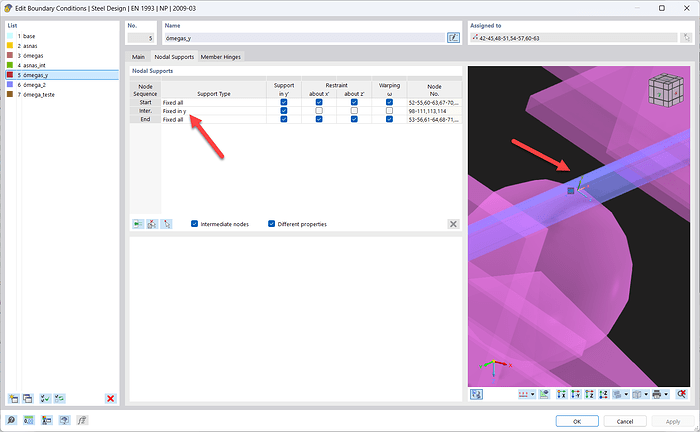Switch to the Main tab

coord(138,58)
